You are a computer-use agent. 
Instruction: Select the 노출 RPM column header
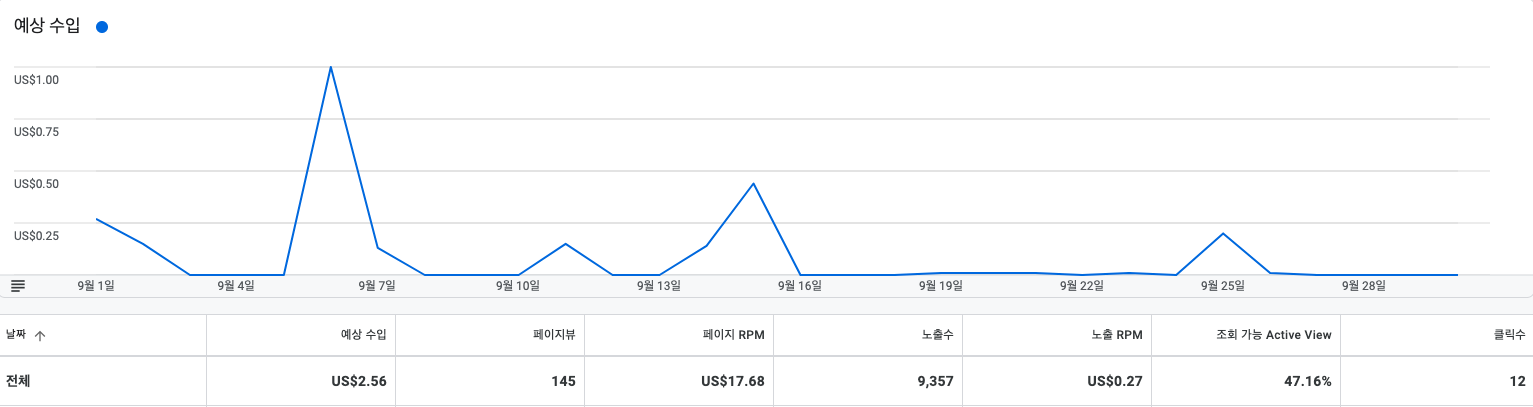(x=1116, y=335)
